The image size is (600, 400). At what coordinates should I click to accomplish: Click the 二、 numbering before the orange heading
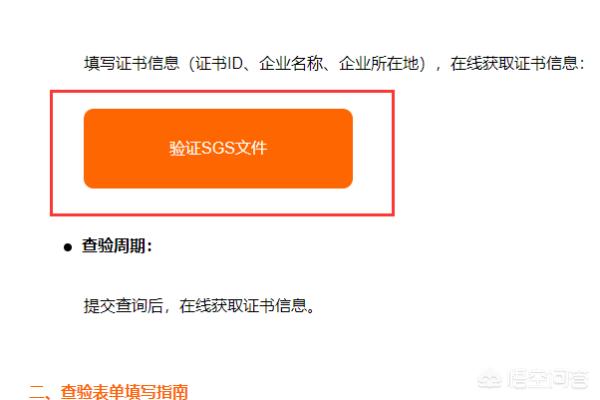pos(43,392)
